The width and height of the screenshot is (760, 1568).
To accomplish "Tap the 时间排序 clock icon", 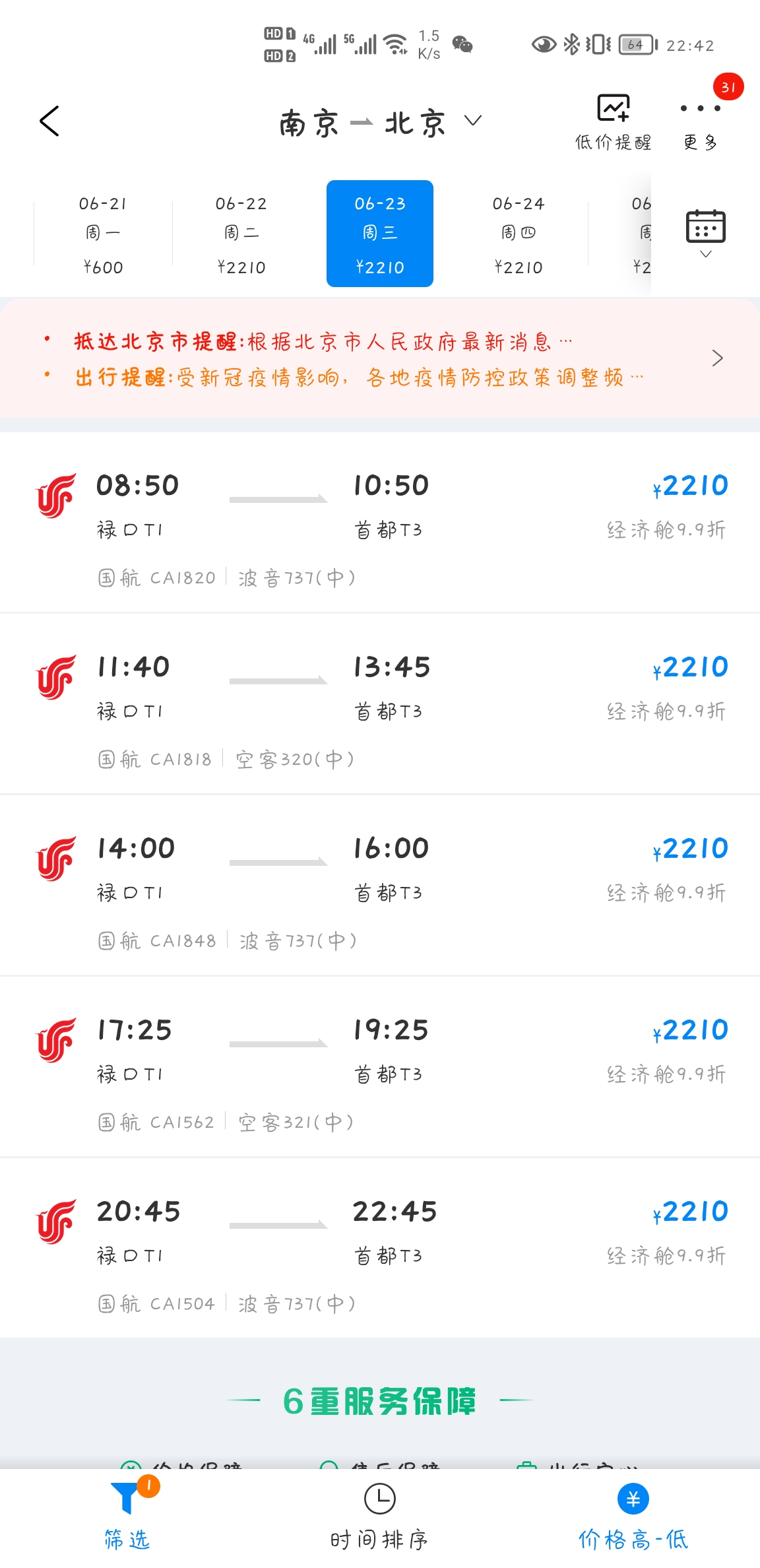I will click(380, 1499).
